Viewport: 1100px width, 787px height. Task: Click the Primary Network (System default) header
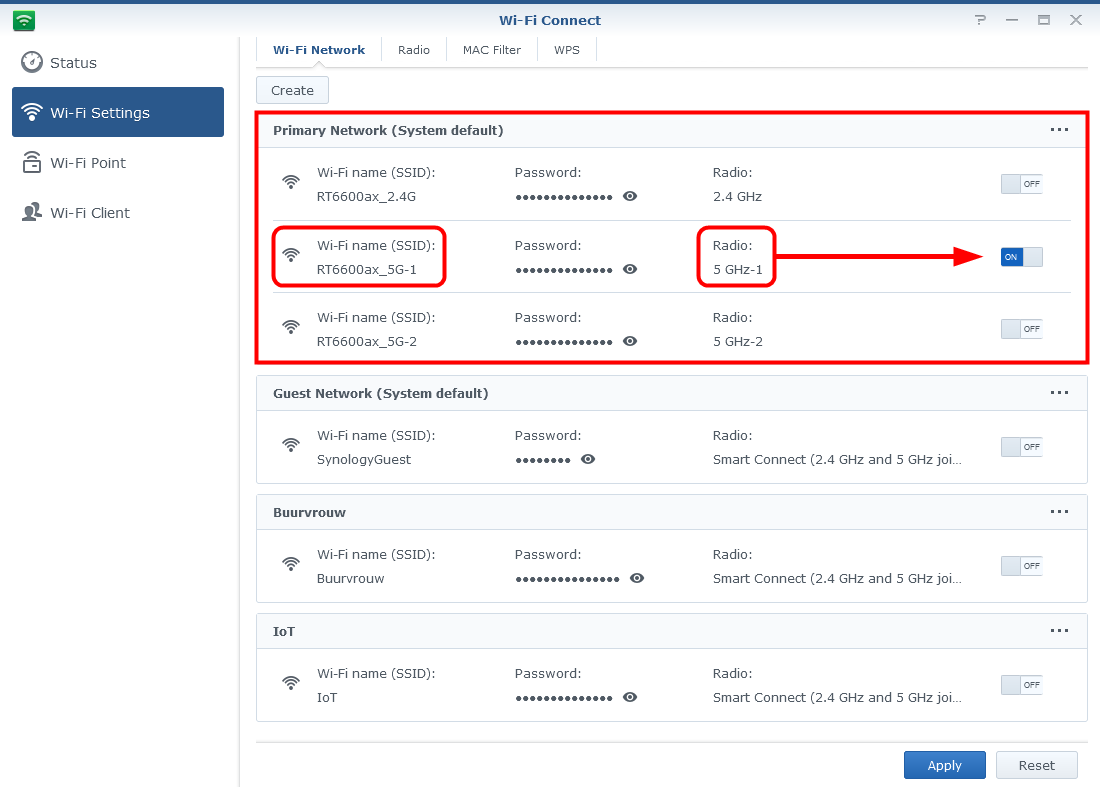(388, 130)
